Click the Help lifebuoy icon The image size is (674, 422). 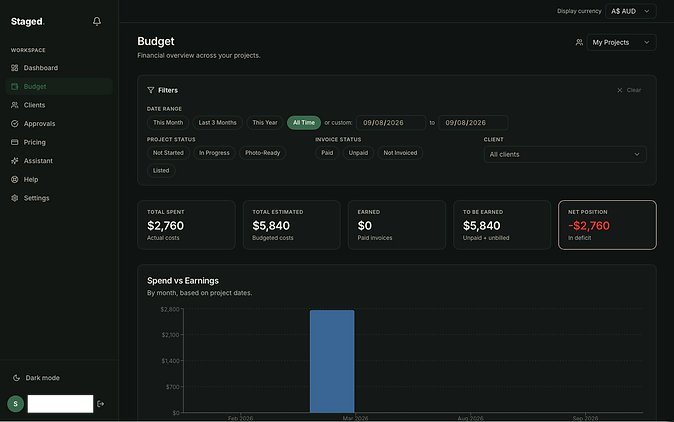click(x=15, y=179)
